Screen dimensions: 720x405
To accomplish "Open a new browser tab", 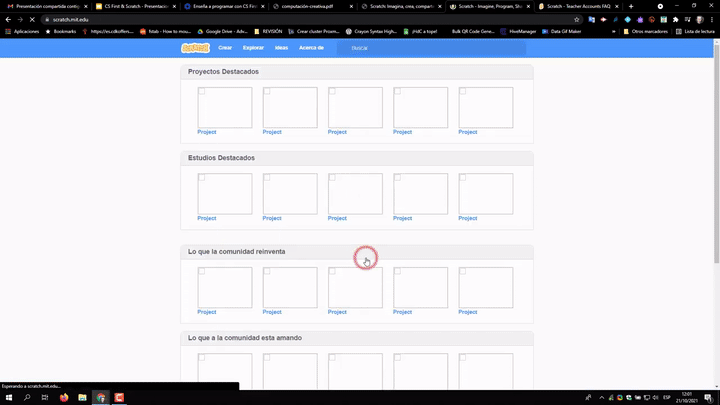I will point(631,6).
